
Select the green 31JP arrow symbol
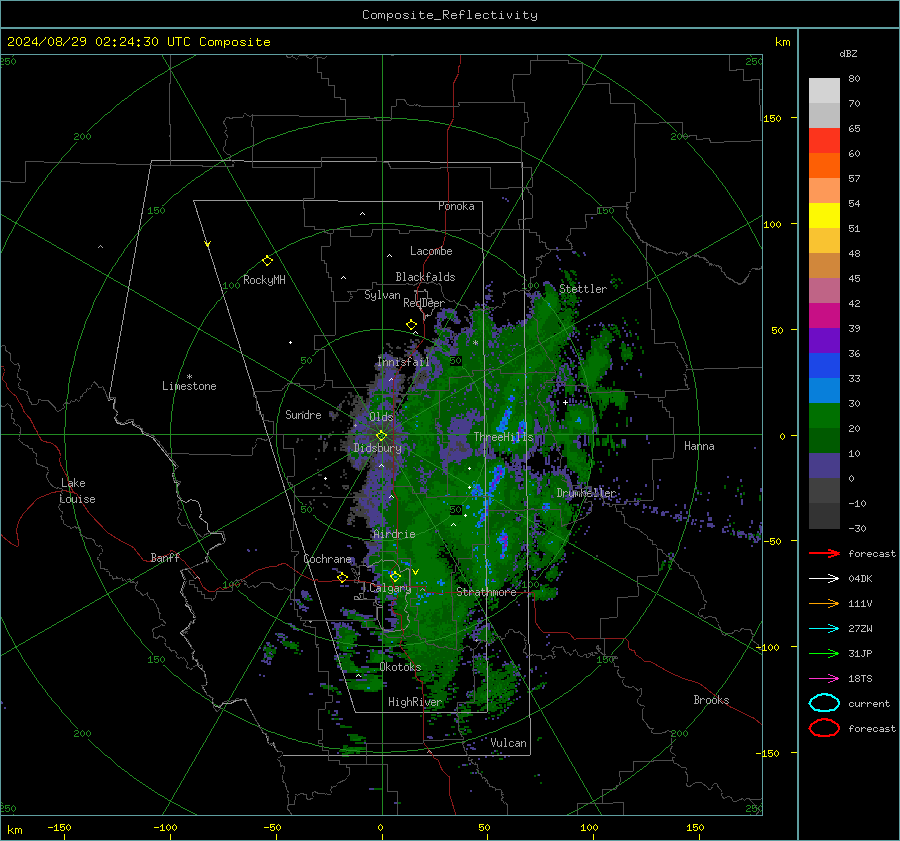point(824,653)
